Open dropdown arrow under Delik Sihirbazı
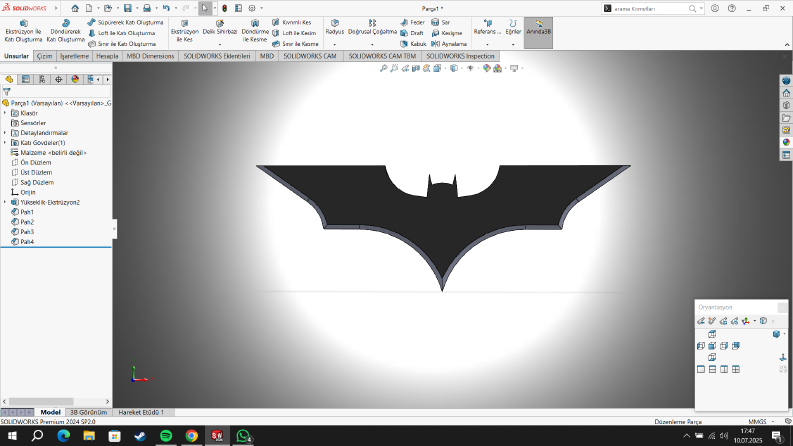This screenshot has height=446, width=793. tap(219, 44)
